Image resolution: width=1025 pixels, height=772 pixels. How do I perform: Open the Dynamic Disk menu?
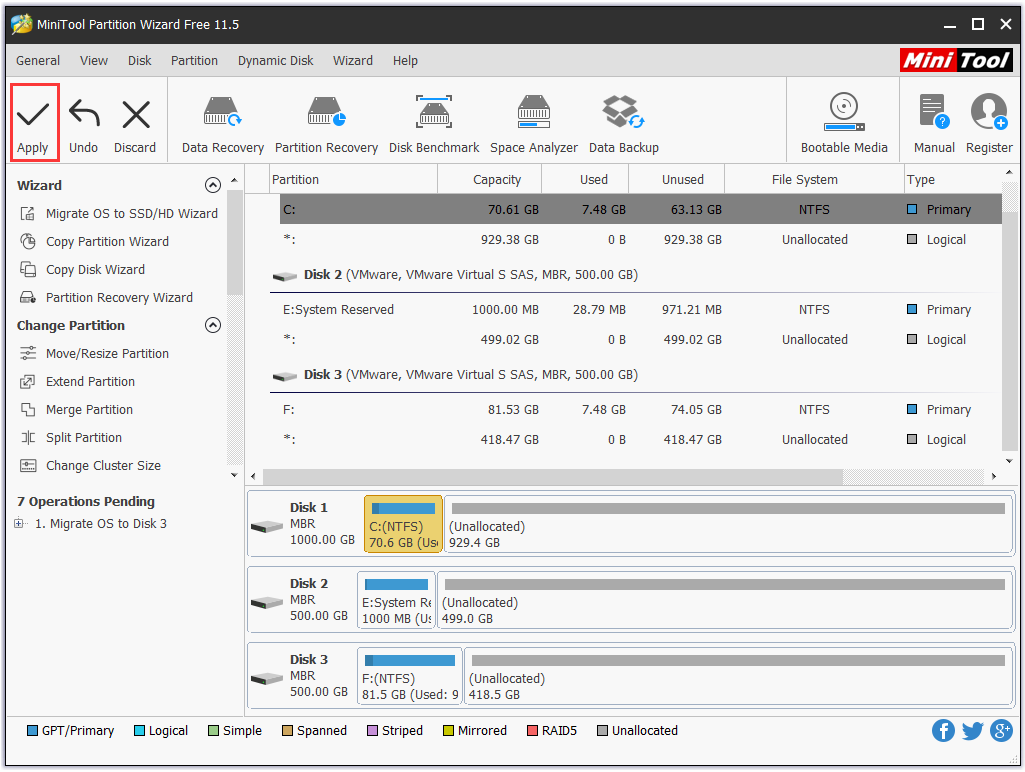275,61
